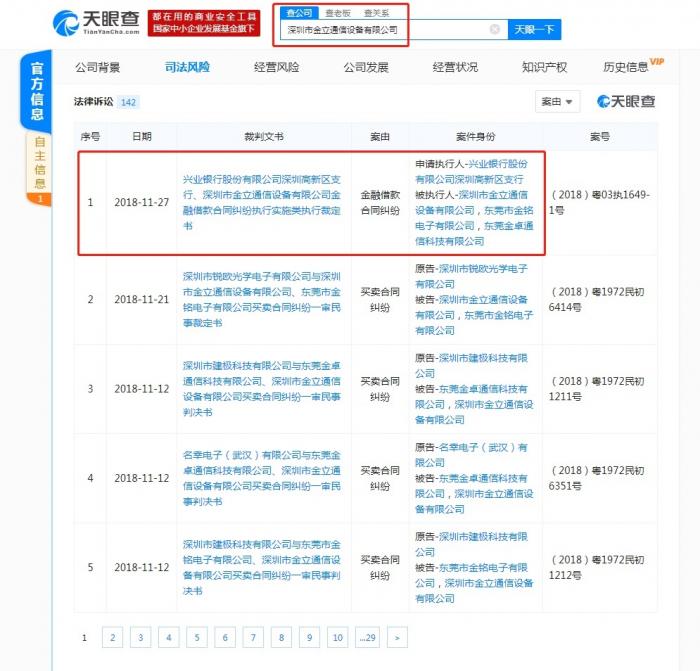Open the 案由 filter dropdown
The image size is (700, 671).
click(x=558, y=102)
